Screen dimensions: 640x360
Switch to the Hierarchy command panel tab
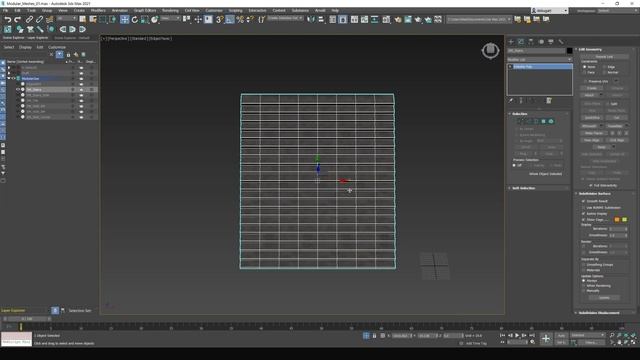[x=531, y=42]
